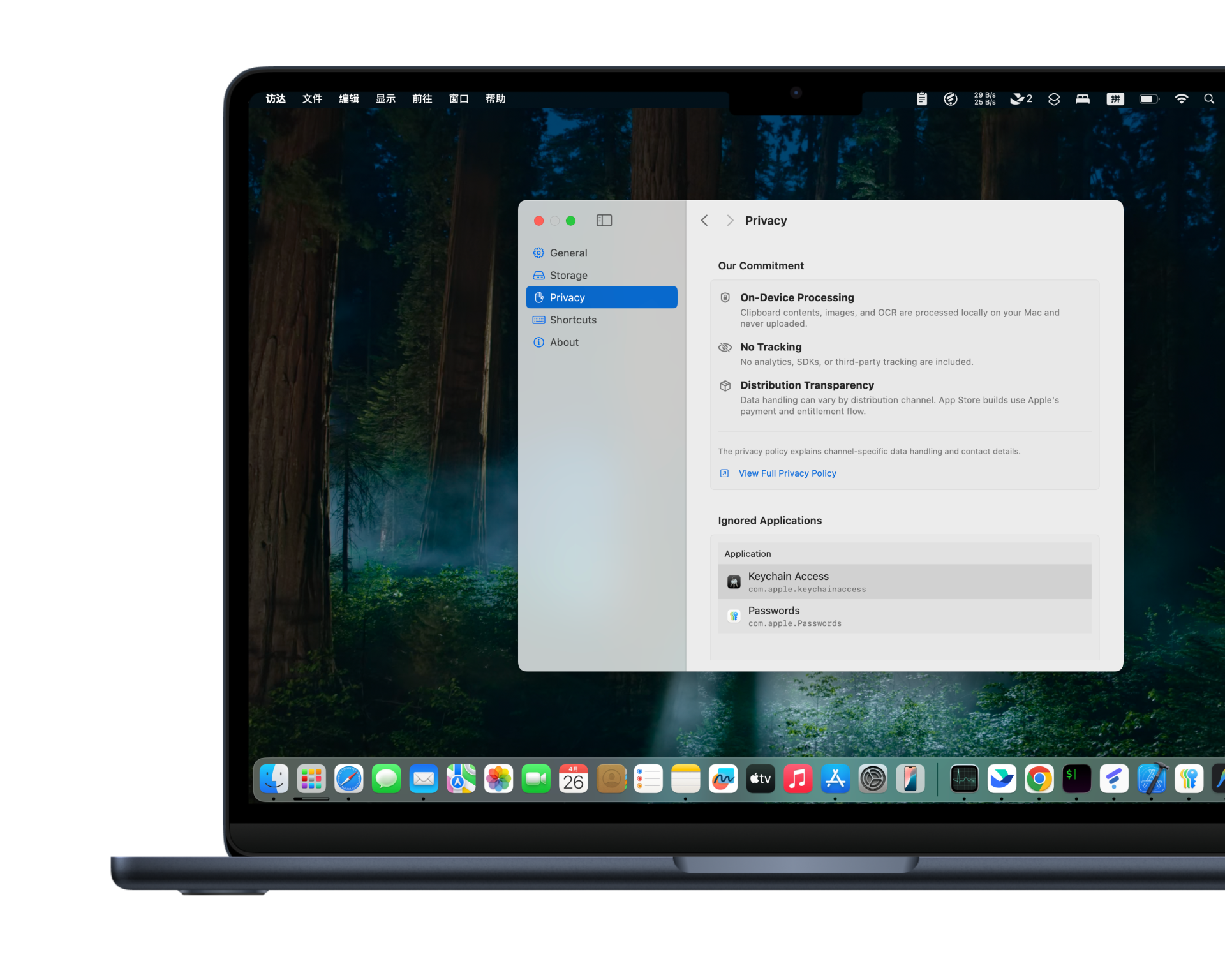Image resolution: width=1225 pixels, height=980 pixels.
Task: Open General settings in the sidebar
Action: 568,253
